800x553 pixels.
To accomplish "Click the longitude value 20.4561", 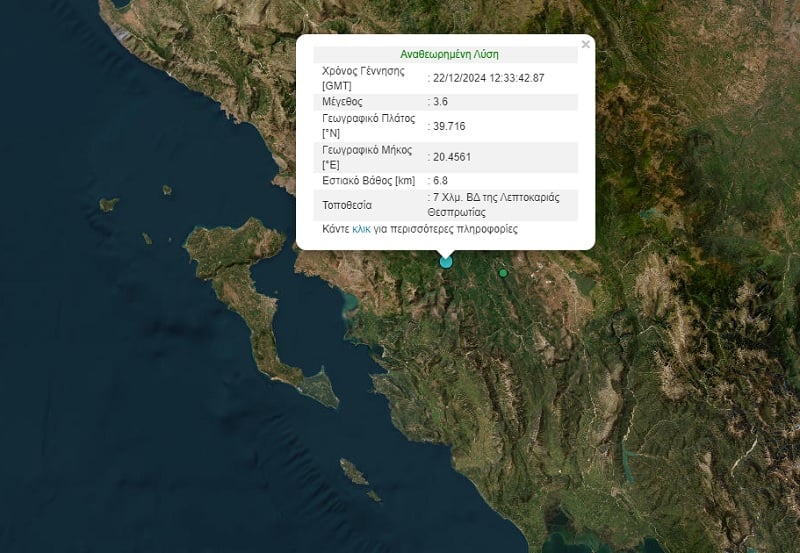I will (x=452, y=157).
